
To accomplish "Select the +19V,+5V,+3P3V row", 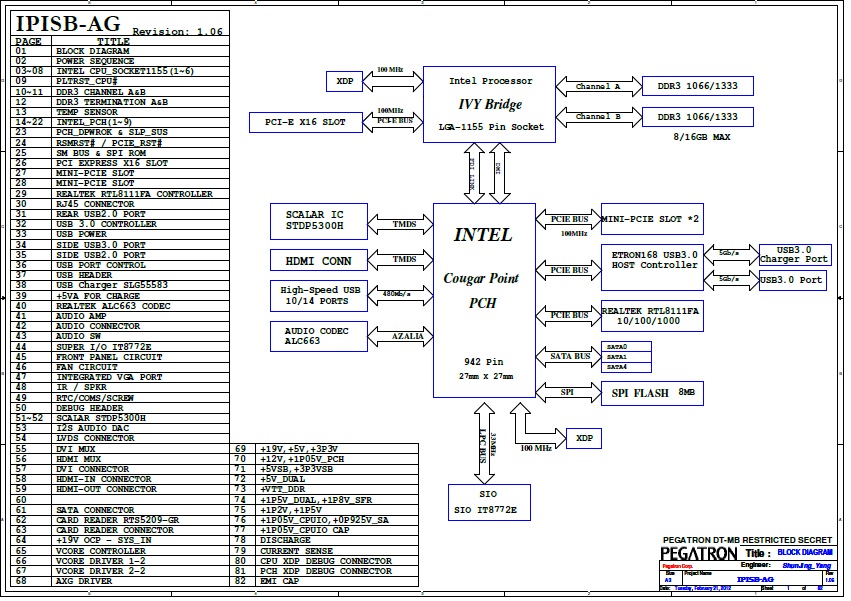I will pos(324,448).
